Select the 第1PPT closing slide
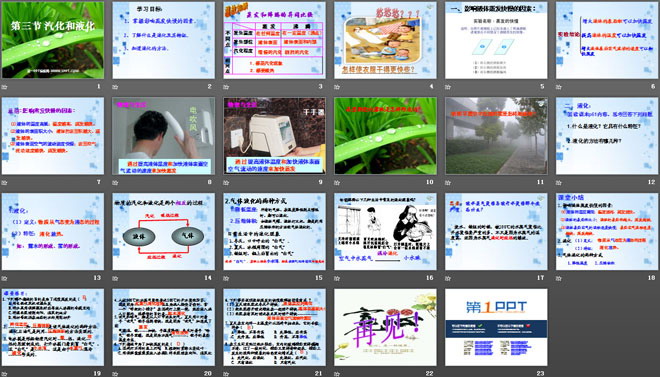The image size is (660, 377). [x=496, y=327]
